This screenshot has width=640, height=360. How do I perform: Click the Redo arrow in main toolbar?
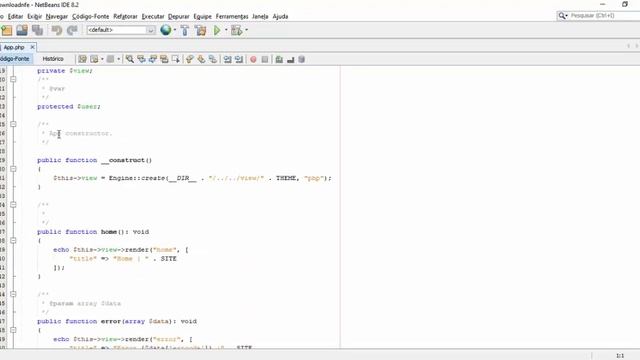(x=72, y=30)
